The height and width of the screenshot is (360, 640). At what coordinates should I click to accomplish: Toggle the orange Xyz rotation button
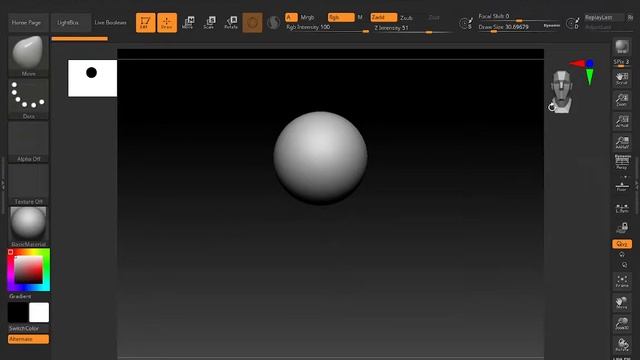(622, 244)
